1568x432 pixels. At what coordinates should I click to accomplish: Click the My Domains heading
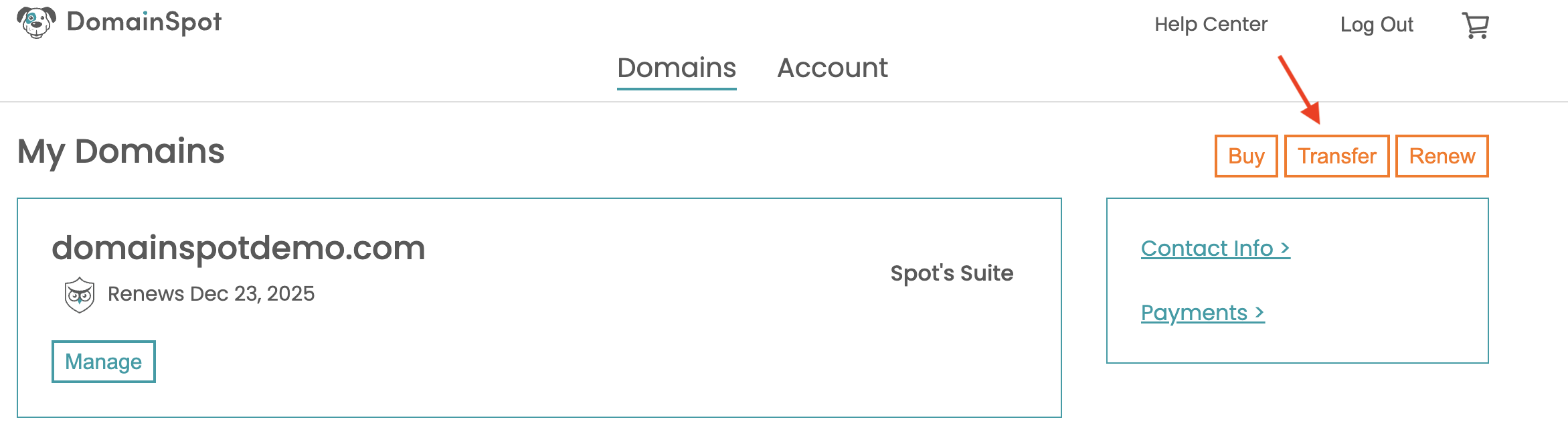coord(121,151)
